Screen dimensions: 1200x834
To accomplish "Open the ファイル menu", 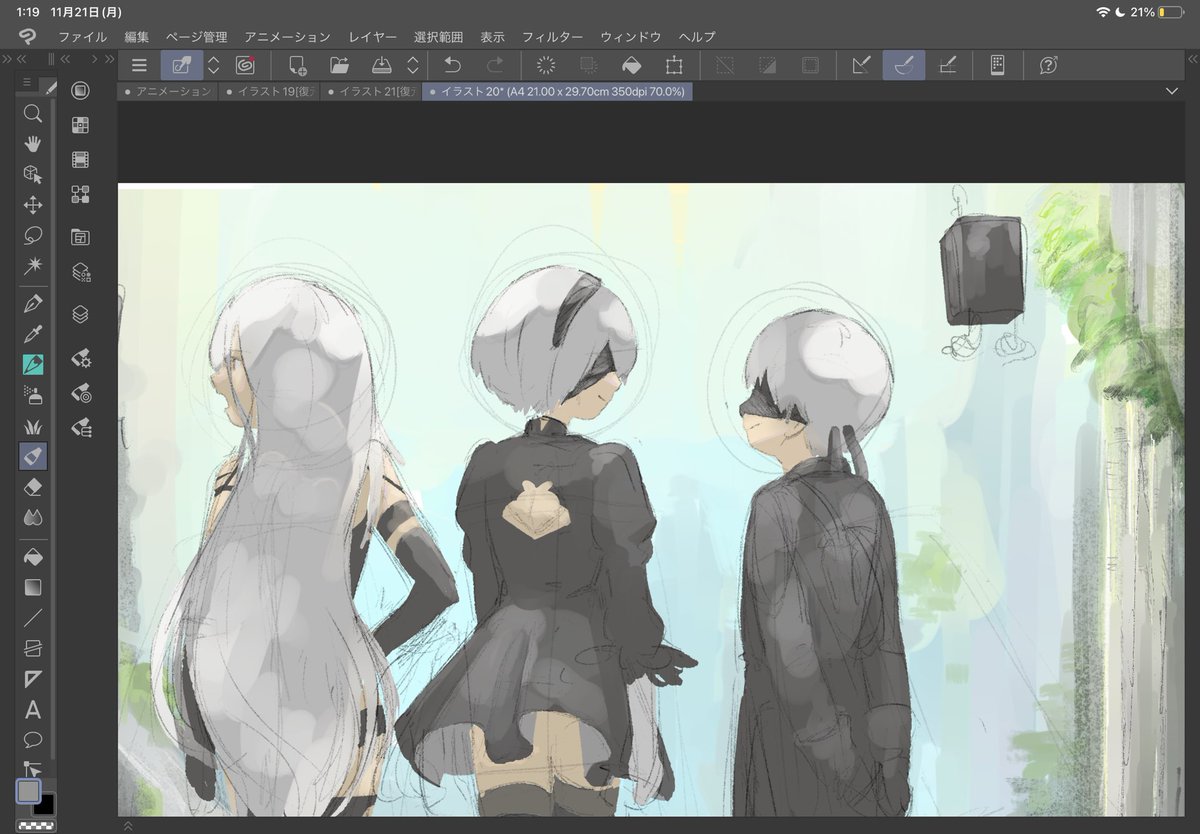I will [82, 37].
